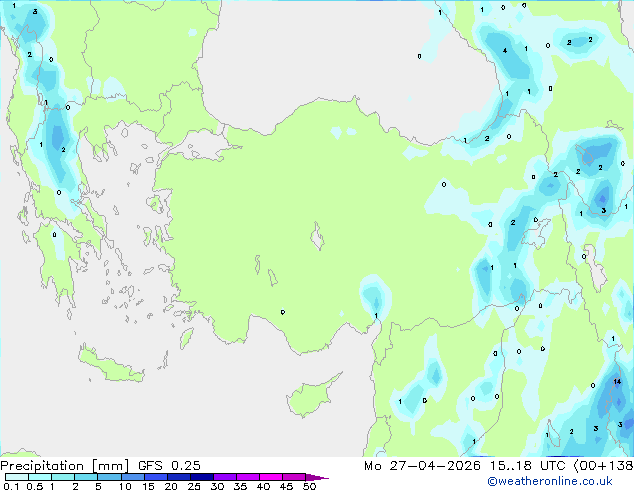Click the 0.1–0.5 mm palest legend swatch
Viewport: 634px width, 490px height.
[17, 477]
